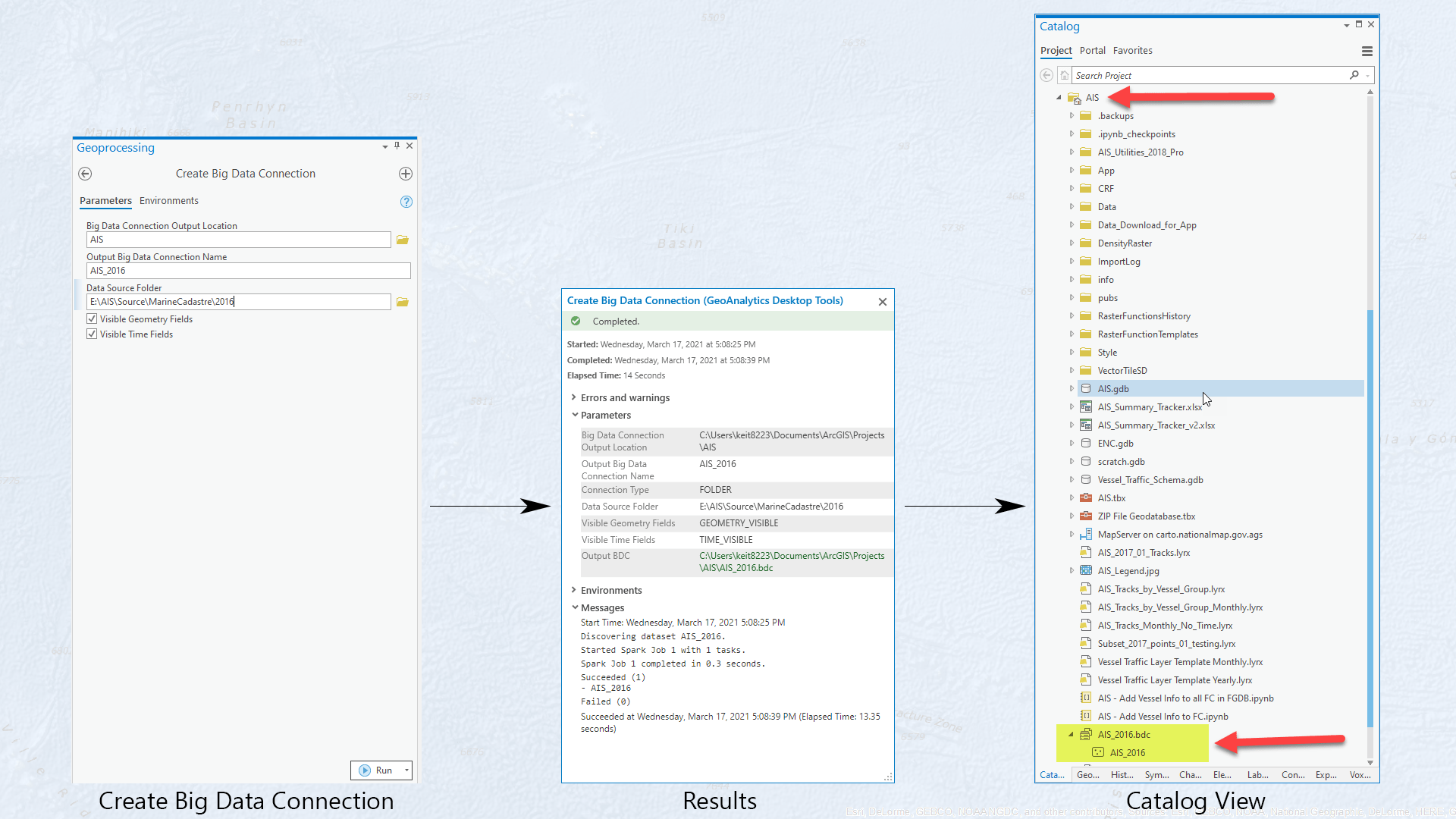Scroll down in the Catalog panel
The height and width of the screenshot is (819, 1456).
1373,763
